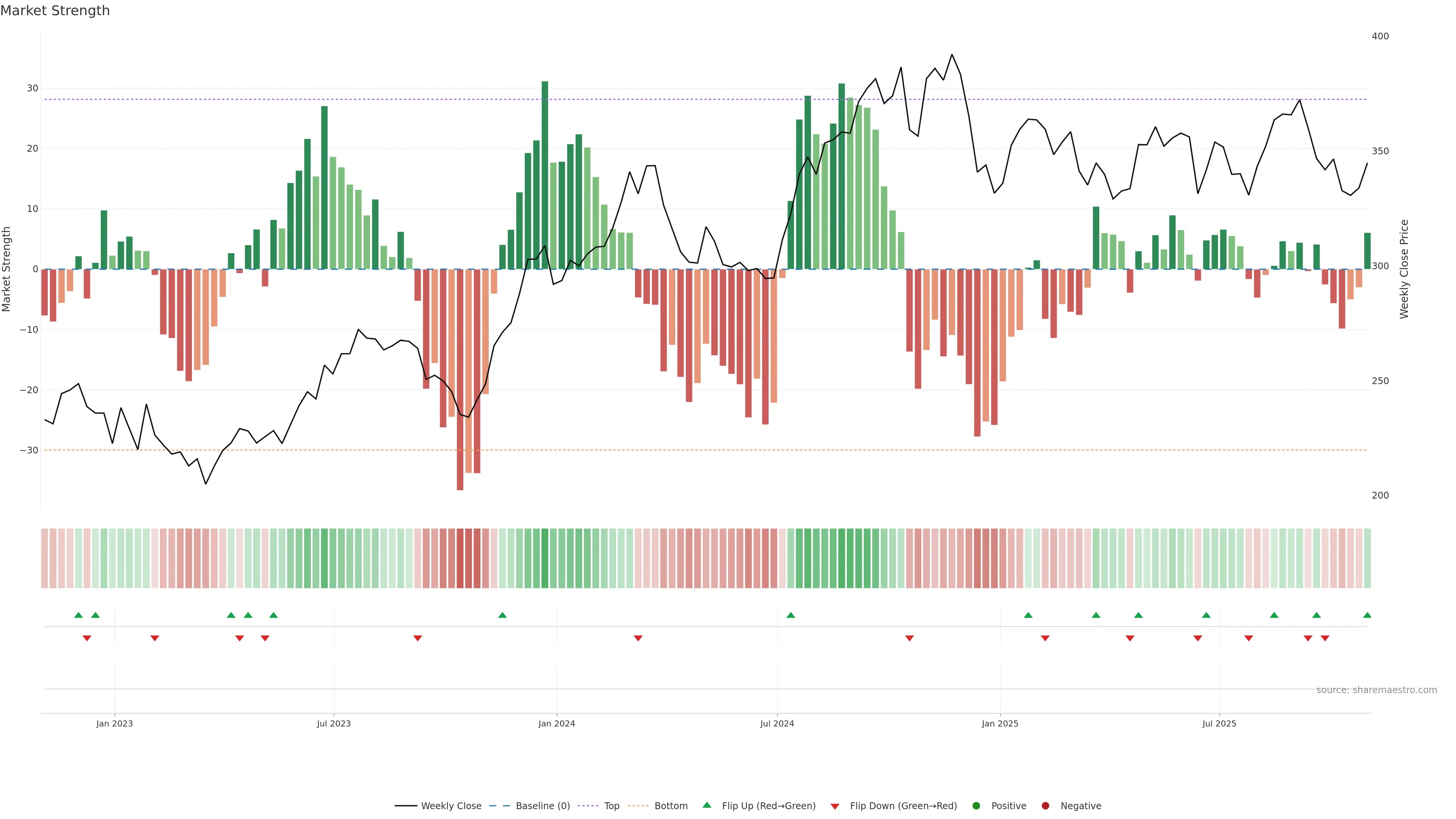Click the Jan 2024 x-axis label
The image size is (1456, 819).
click(556, 723)
